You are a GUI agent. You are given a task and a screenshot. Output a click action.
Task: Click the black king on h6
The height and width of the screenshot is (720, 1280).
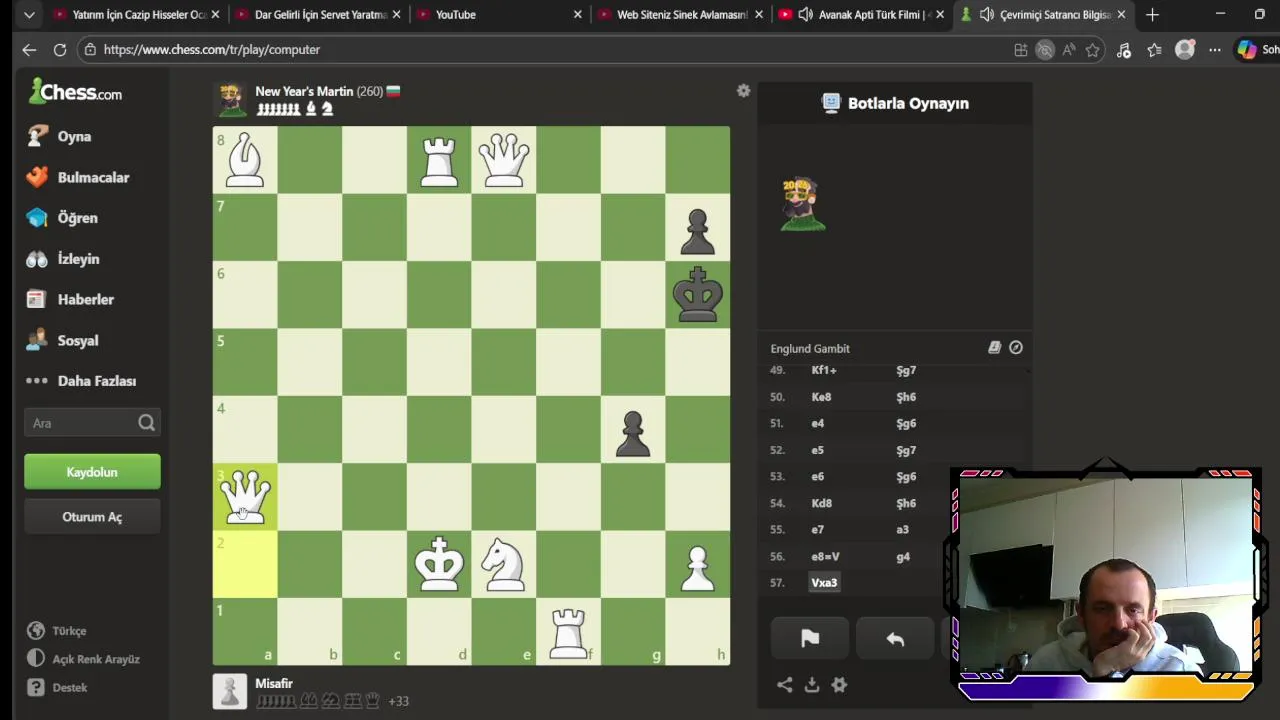coord(697,294)
